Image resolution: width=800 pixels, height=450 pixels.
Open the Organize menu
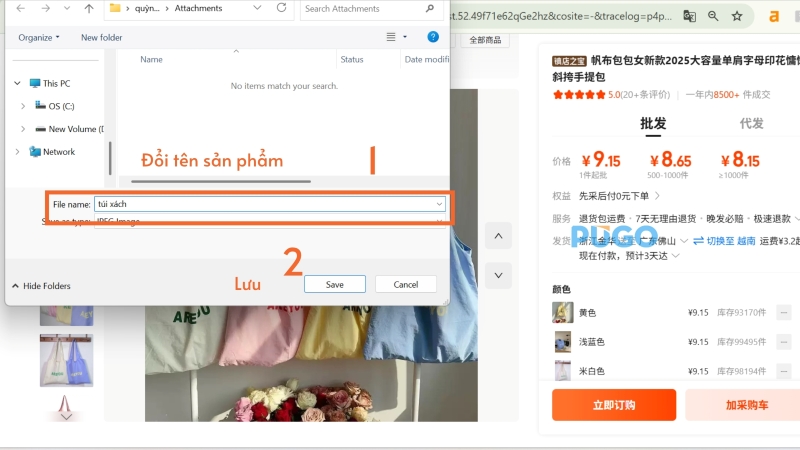39,37
